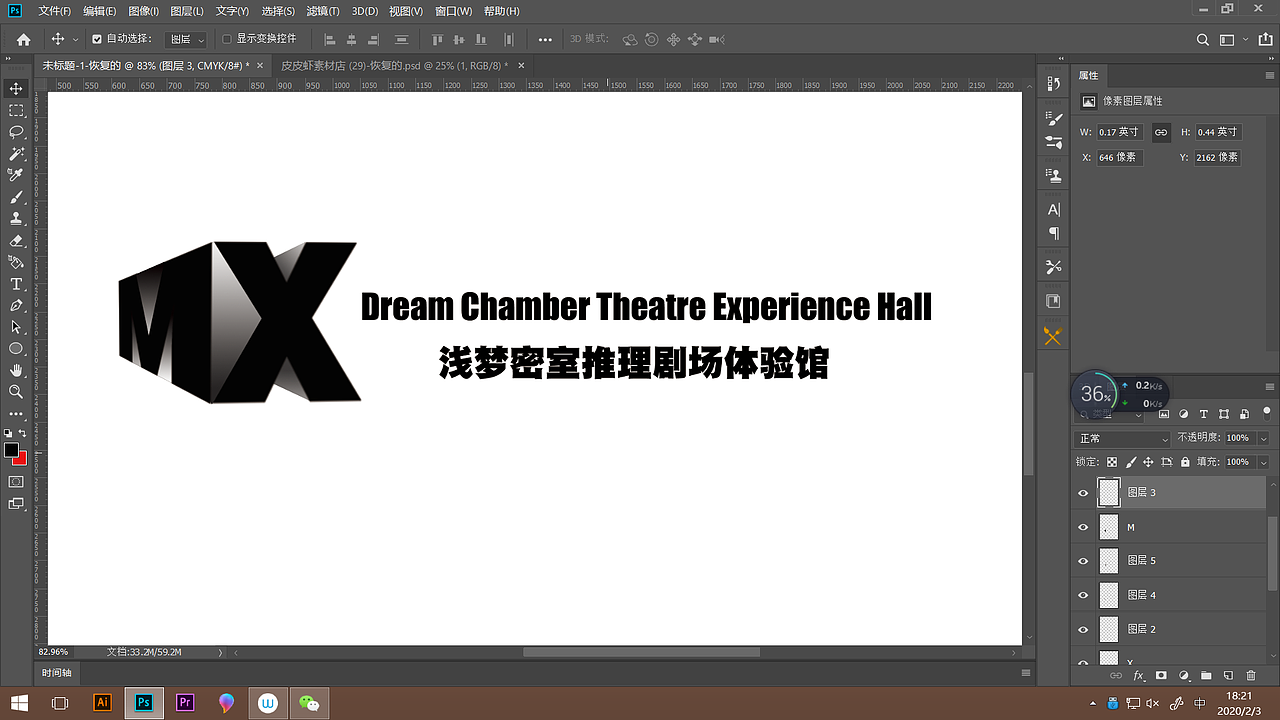Open the opacity (不透明度) dropdown arrow

coord(1263,439)
